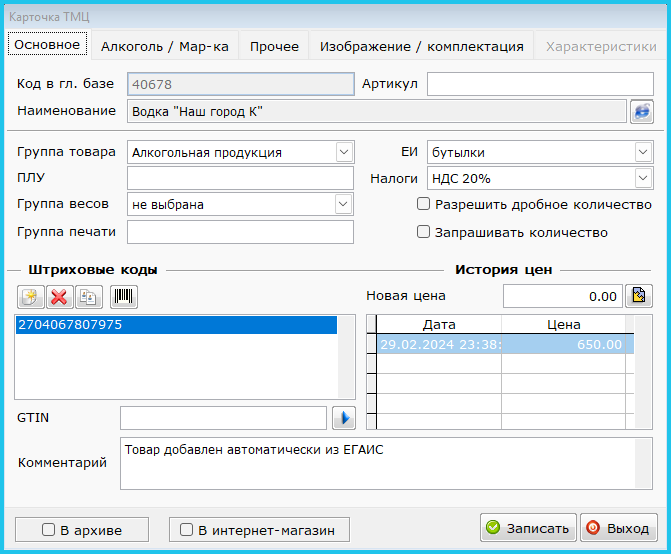This screenshot has width=671, height=554.
Task: Tick the Запрашивать количество checkbox
Action: [423, 231]
